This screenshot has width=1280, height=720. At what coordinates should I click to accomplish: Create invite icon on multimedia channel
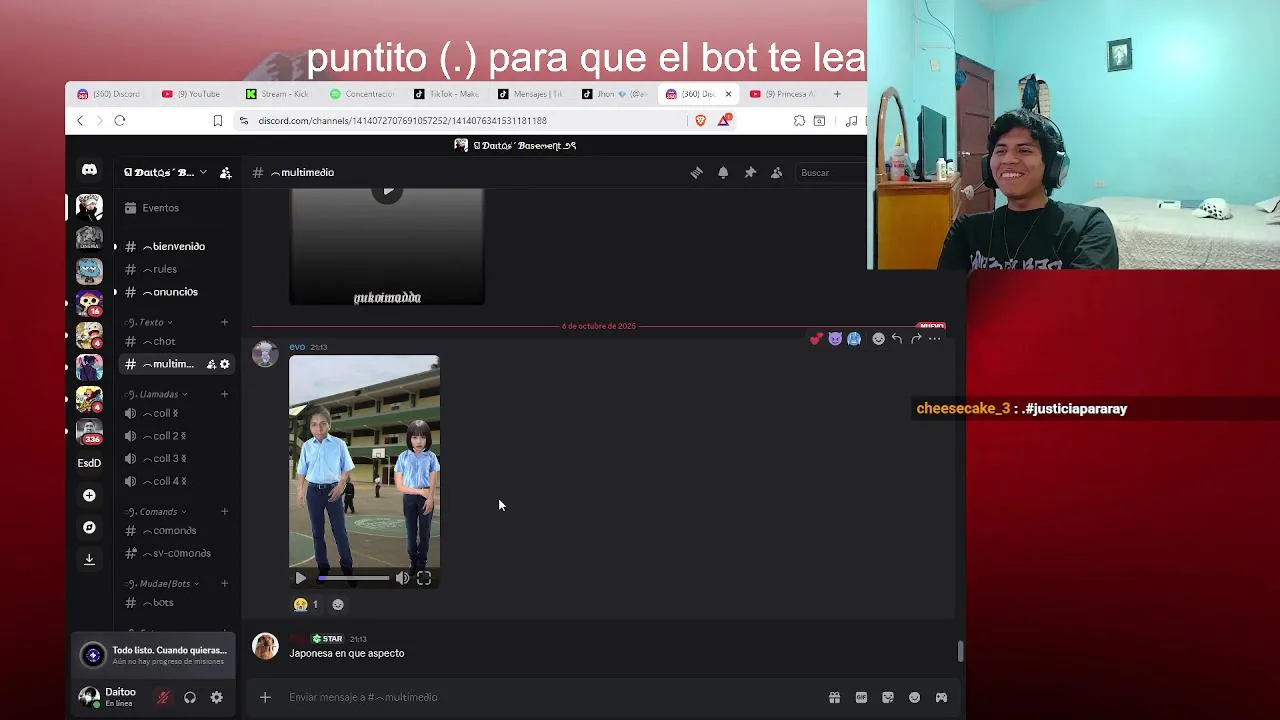tap(211, 364)
